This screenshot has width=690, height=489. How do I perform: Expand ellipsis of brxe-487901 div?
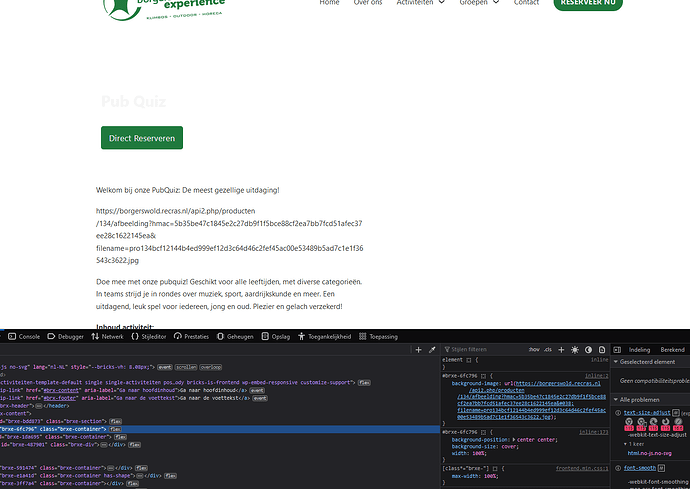pyautogui.click(x=104, y=445)
